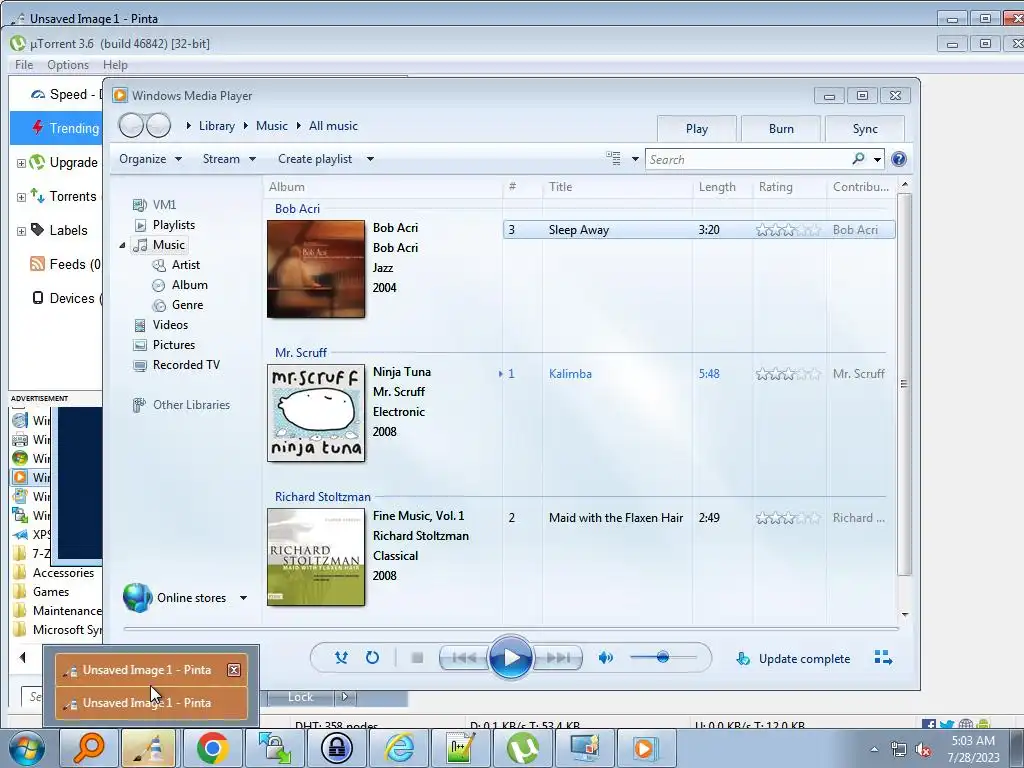1024x768 pixels.
Task: Switch to the Play tab
Action: (697, 129)
